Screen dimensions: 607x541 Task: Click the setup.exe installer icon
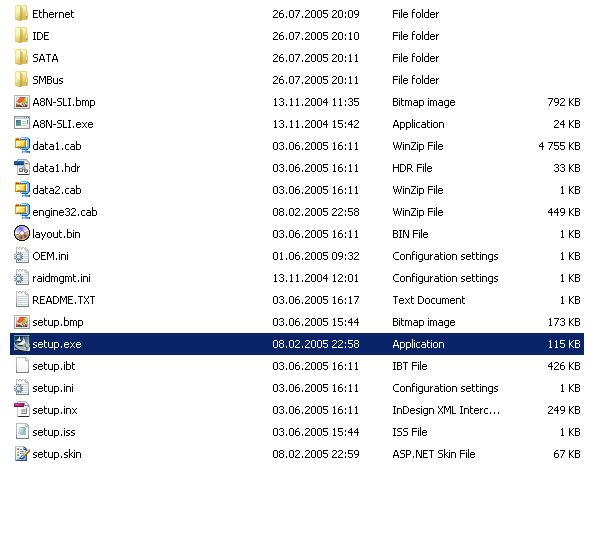click(22, 344)
